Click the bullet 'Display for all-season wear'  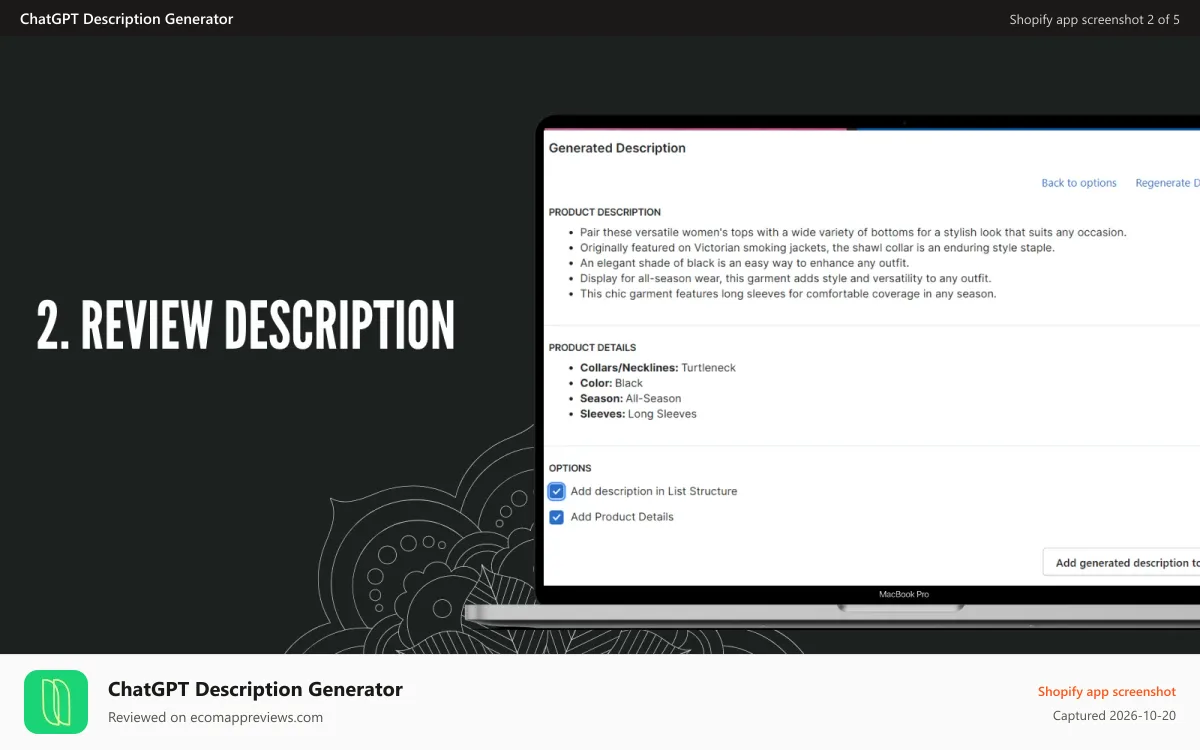(786, 278)
